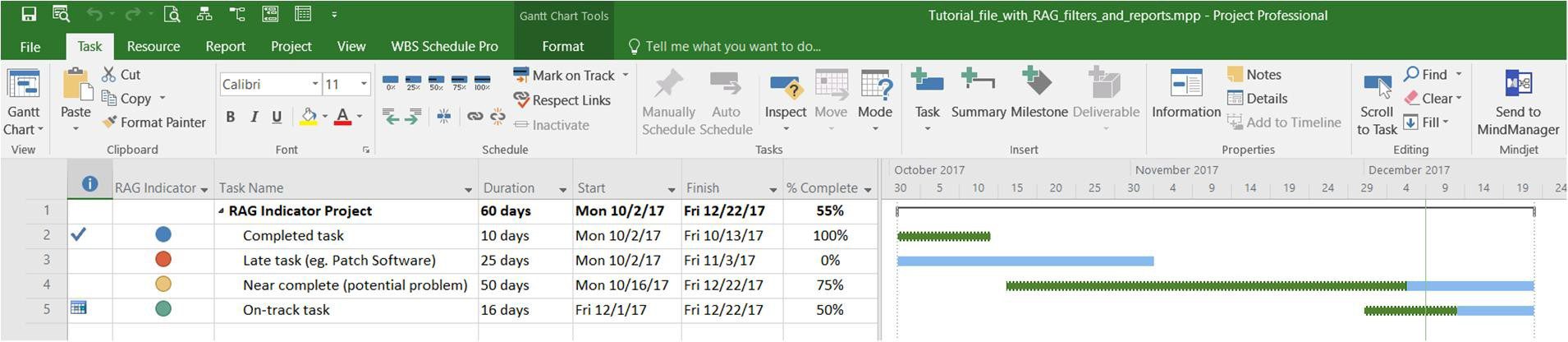
Task: Click the Notes button in Properties
Action: point(1254,75)
